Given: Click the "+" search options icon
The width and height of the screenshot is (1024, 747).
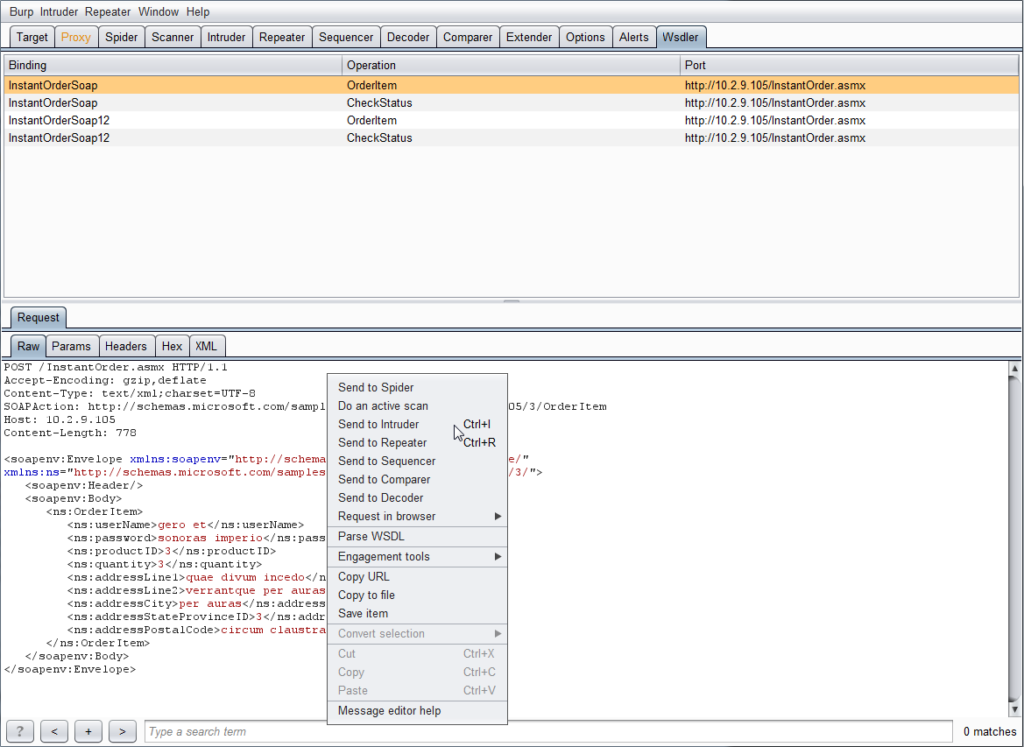Looking at the screenshot, I should point(88,731).
